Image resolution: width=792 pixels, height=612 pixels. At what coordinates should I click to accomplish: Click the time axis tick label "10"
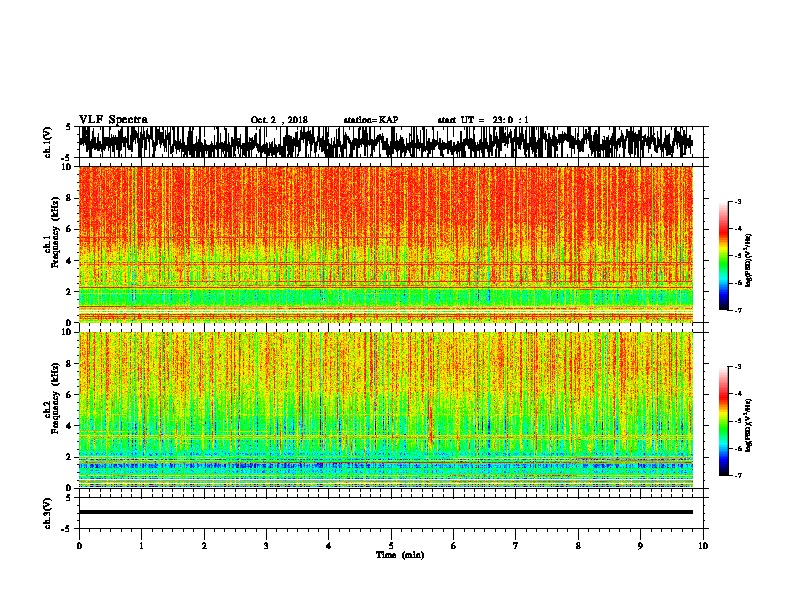(703, 546)
